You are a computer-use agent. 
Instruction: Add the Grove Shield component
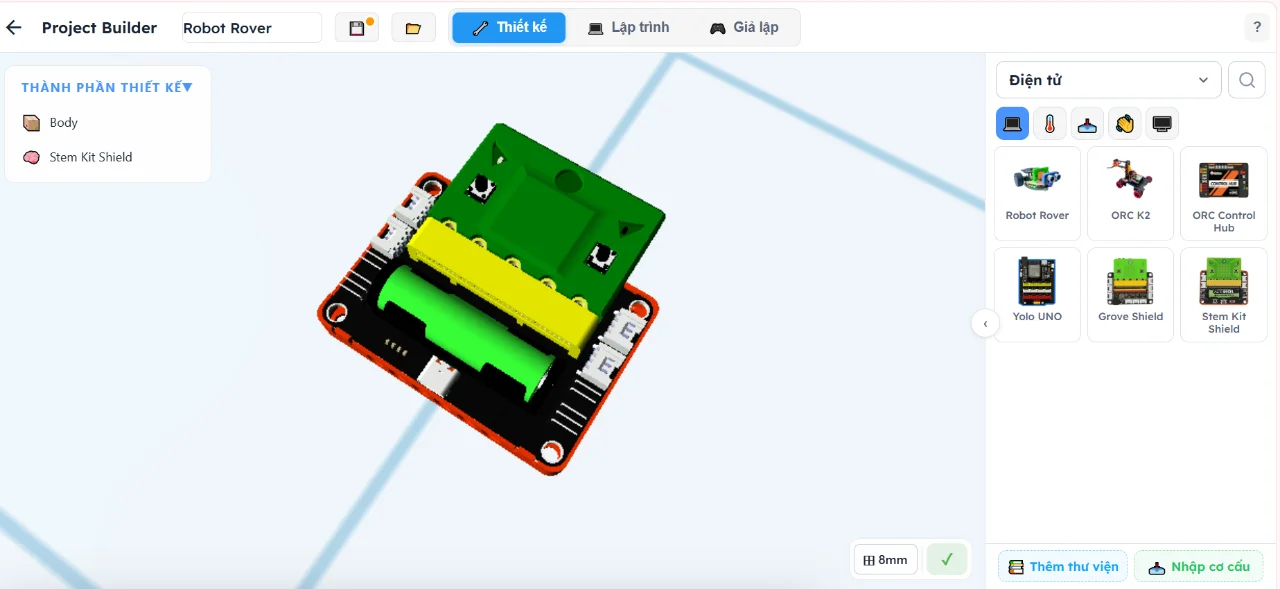coord(1130,294)
